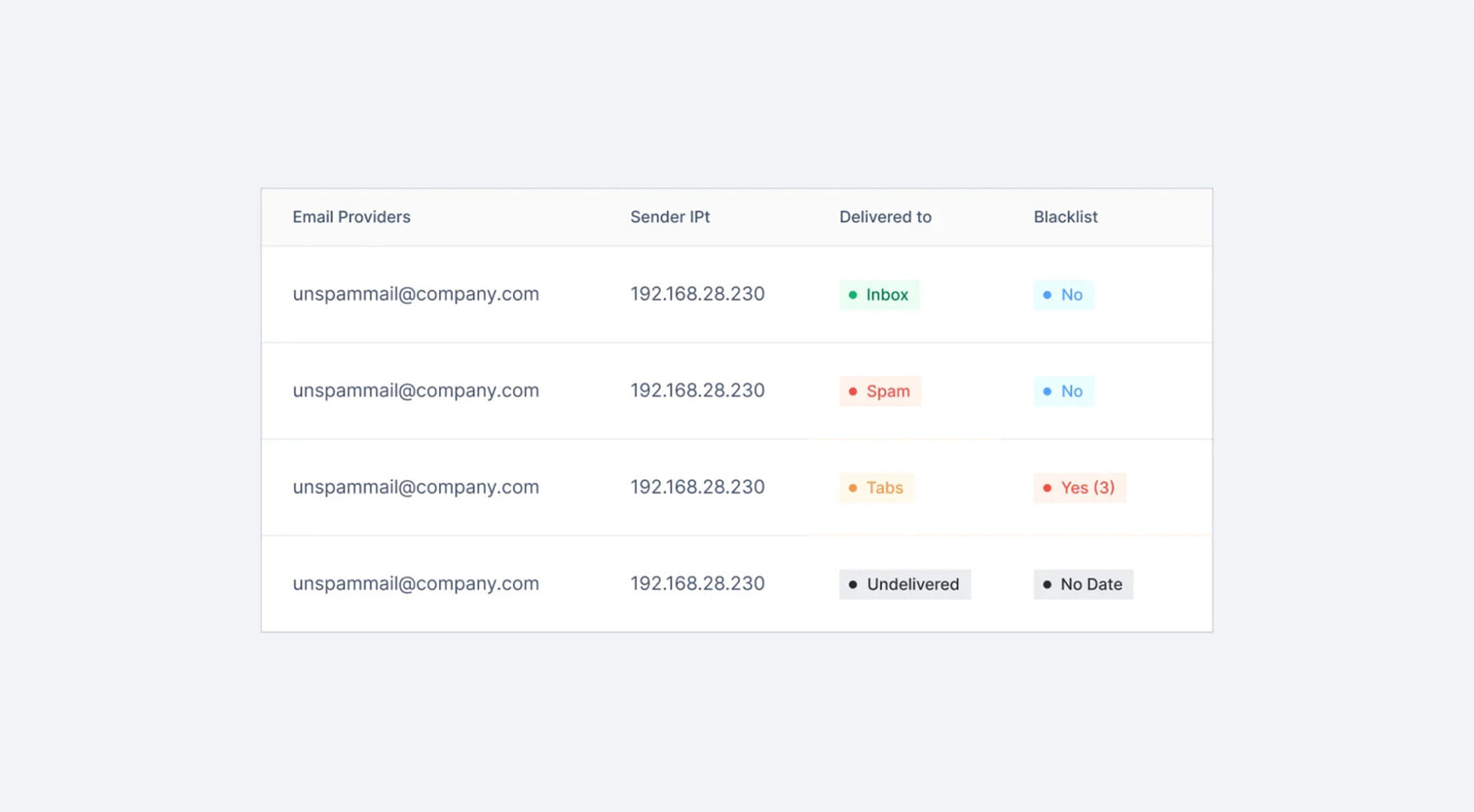This screenshot has height=812, width=1474.
Task: Open the Delivered to column header
Action: tap(885, 217)
